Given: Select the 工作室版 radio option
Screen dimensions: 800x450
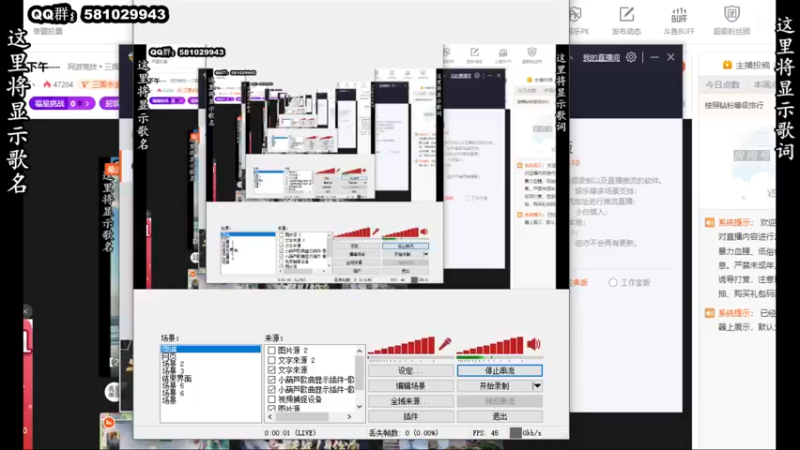Looking at the screenshot, I should (613, 283).
